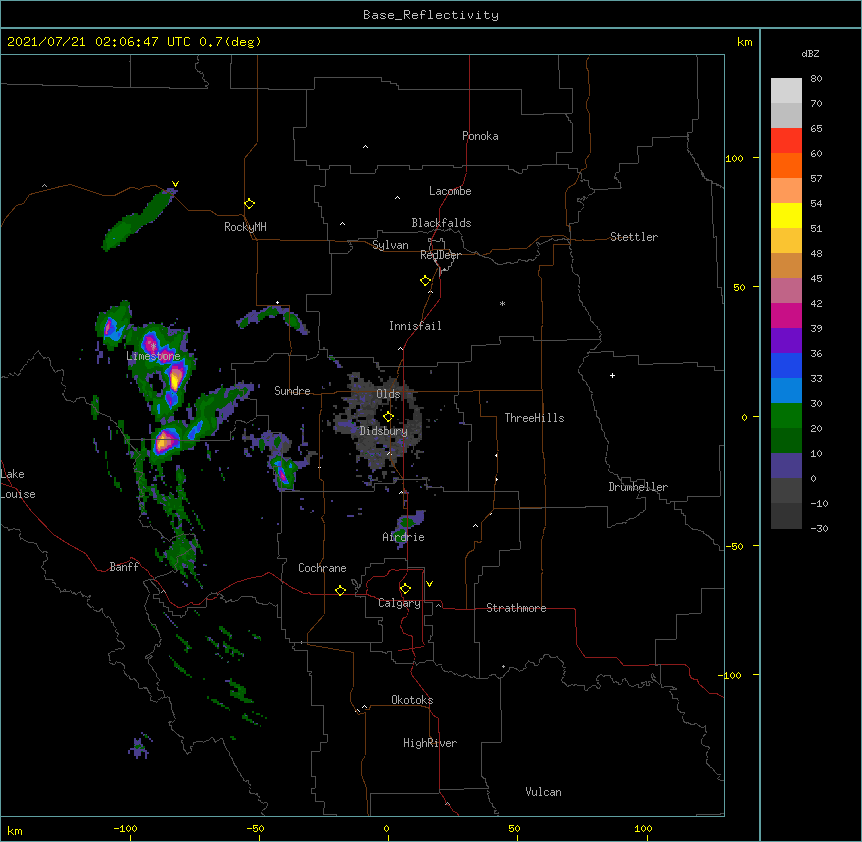
Task: Click the yellow diamond marker below Cochrane
Action: pyautogui.click(x=340, y=590)
